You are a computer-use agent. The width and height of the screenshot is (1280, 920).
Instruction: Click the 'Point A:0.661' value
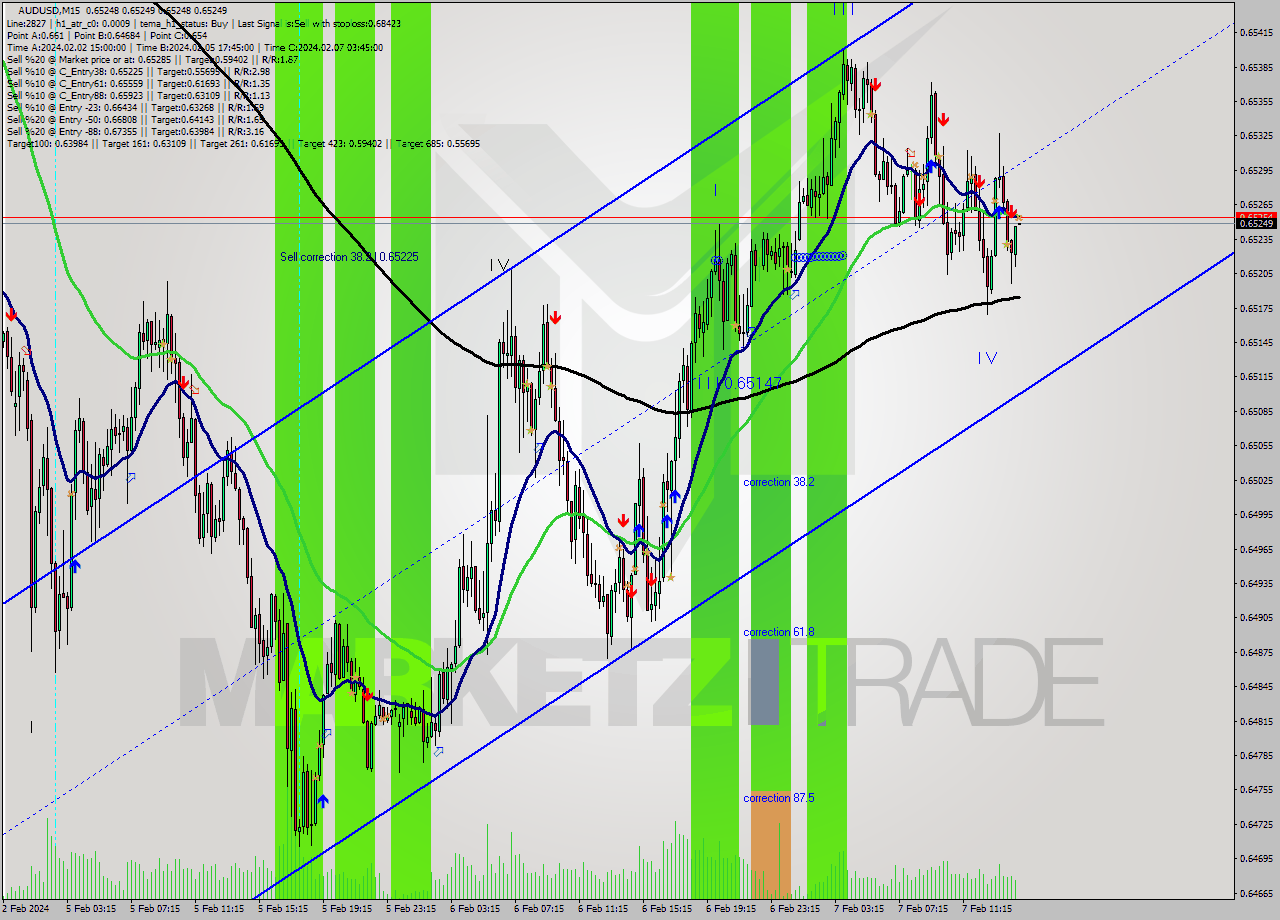tap(36, 35)
